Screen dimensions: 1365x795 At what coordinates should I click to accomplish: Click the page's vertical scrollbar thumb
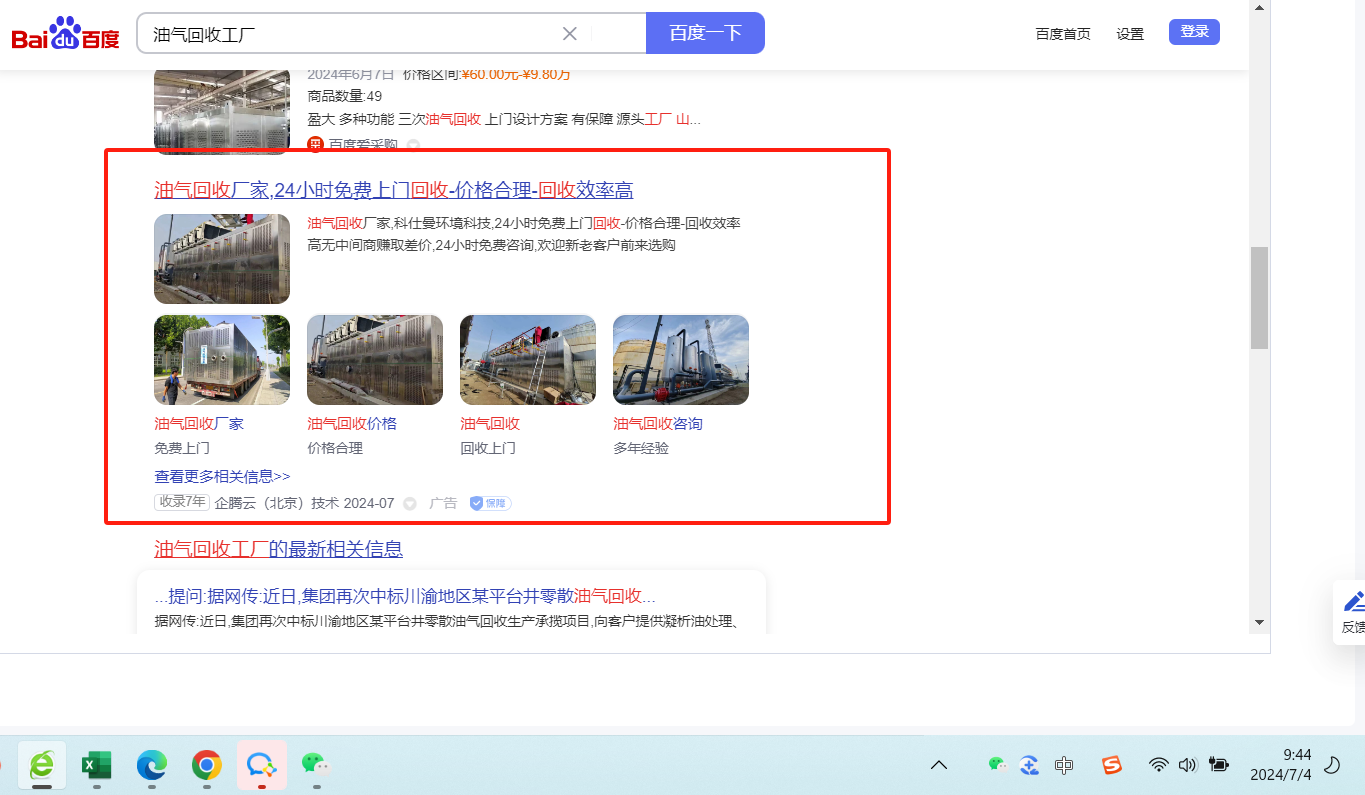[x=1259, y=297]
